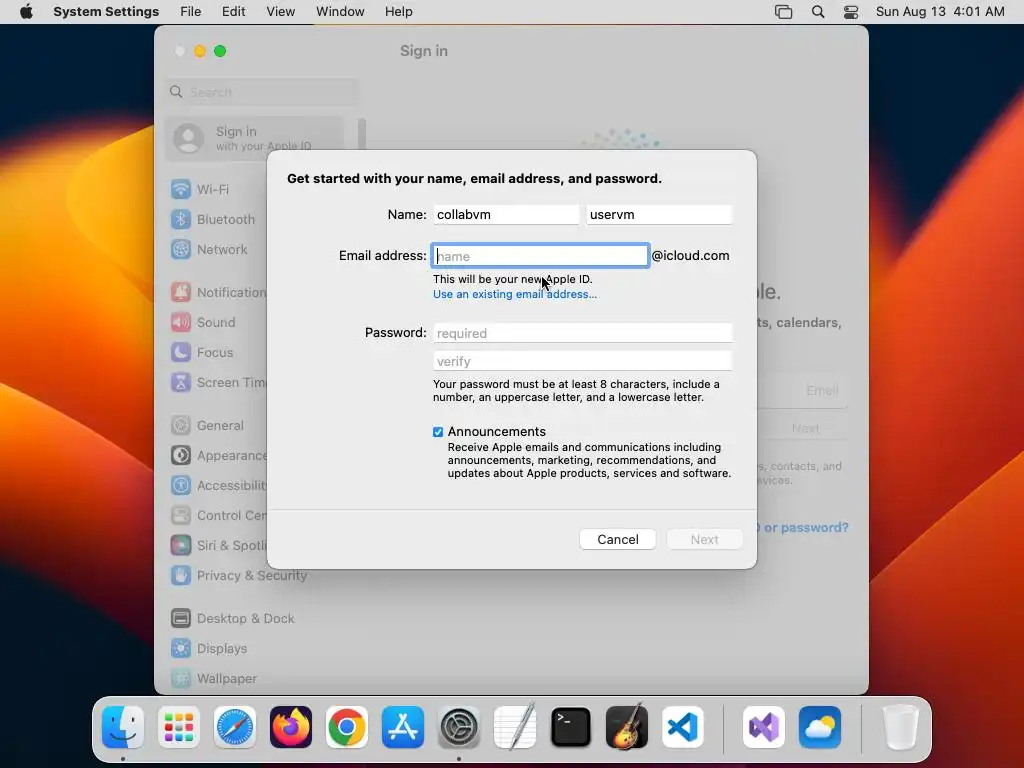Select Displays icon in sidebar
The image size is (1024, 768).
[x=181, y=648]
